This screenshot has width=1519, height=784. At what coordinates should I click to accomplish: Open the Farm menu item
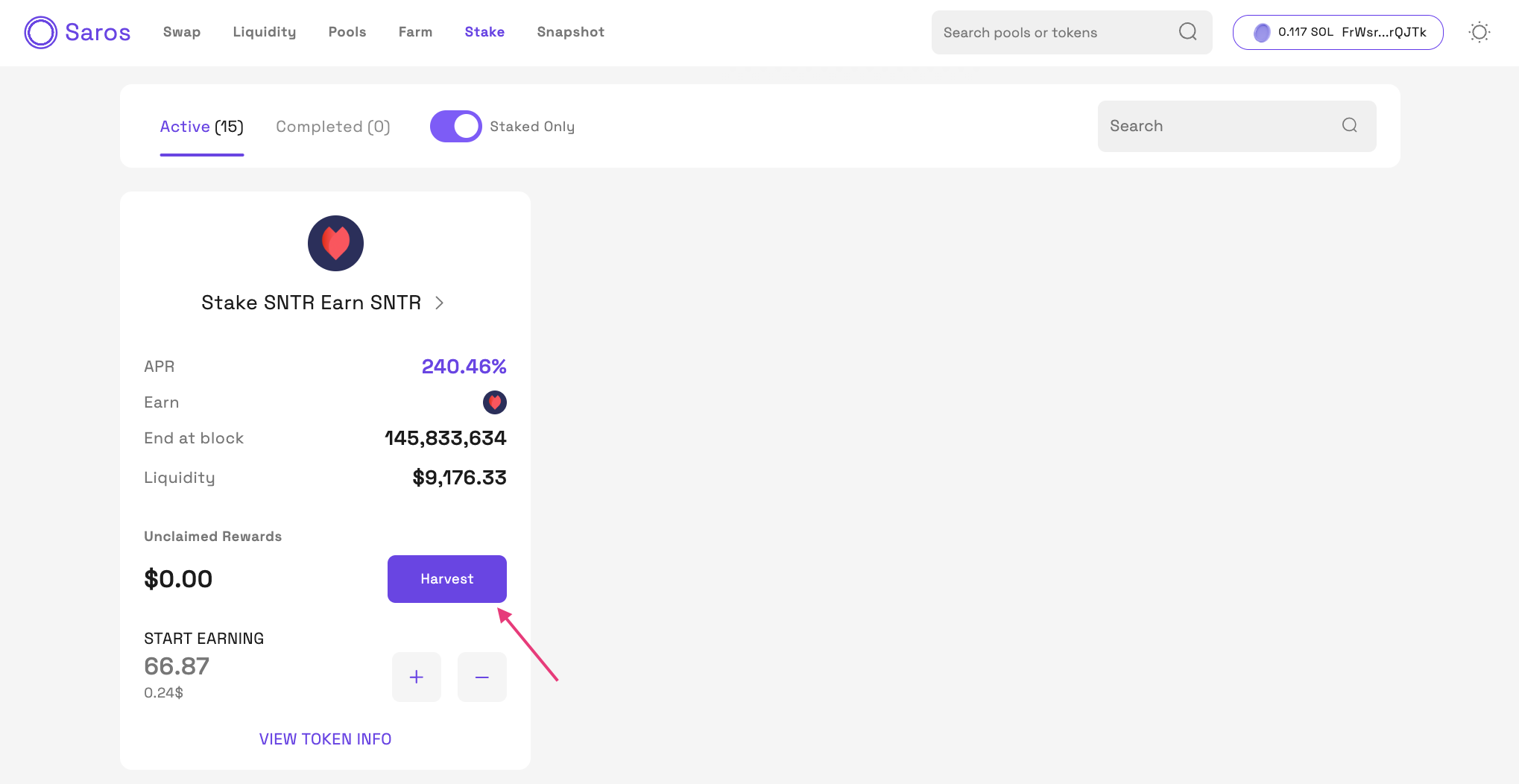pyautogui.click(x=415, y=32)
